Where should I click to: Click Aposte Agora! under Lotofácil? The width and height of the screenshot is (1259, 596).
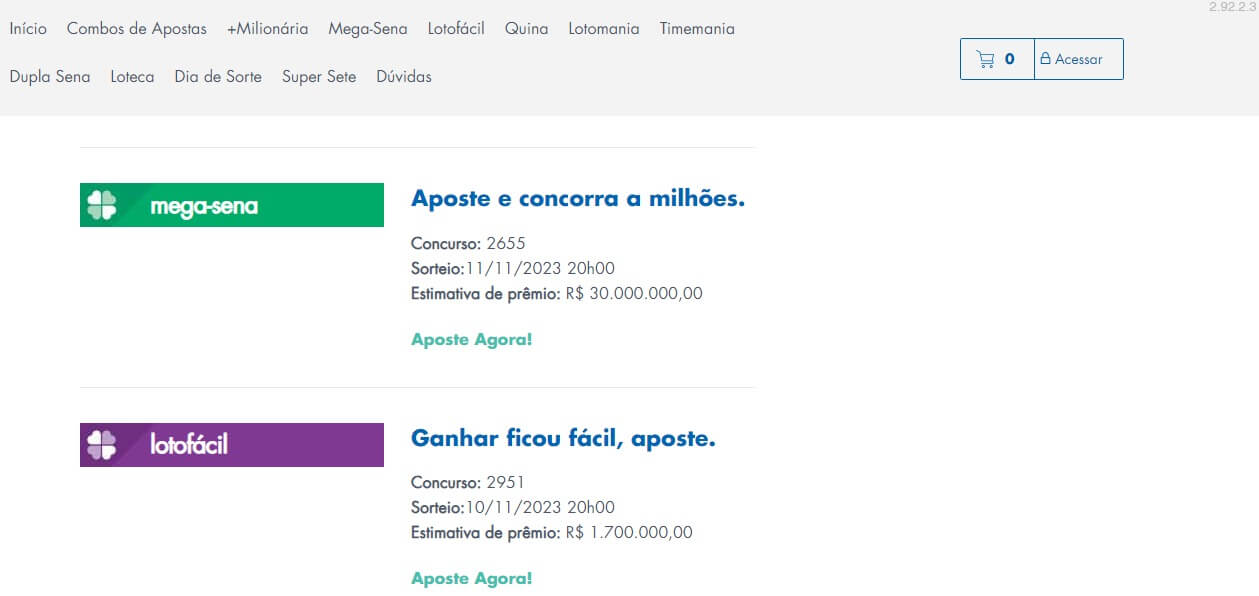pyautogui.click(x=471, y=579)
